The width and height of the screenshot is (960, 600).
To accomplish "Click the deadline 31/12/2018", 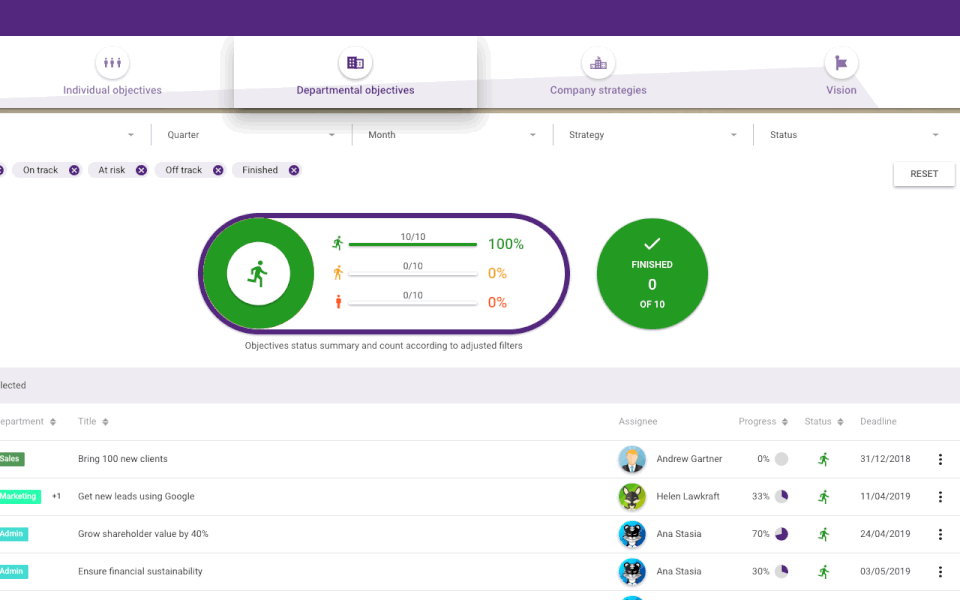I will point(885,459).
